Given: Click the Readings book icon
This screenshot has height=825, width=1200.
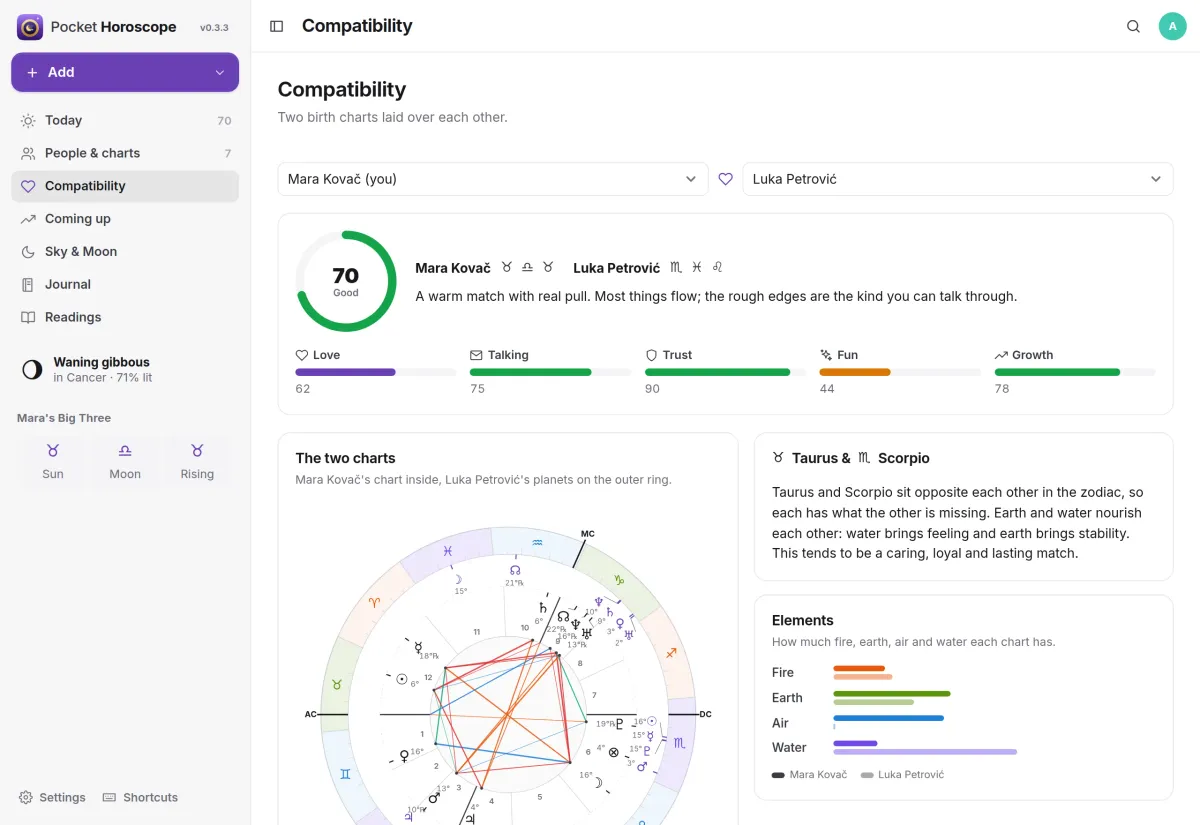Looking at the screenshot, I should (x=28, y=317).
